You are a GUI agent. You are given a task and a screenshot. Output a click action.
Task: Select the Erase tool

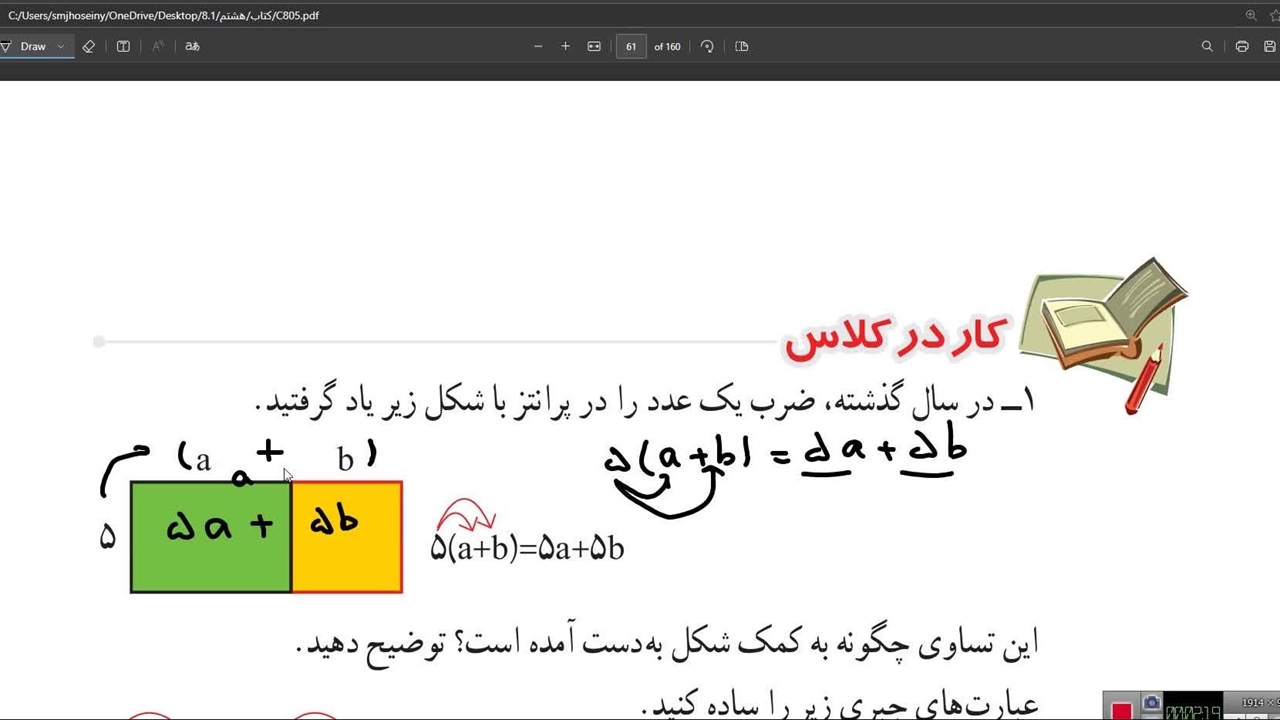89,47
